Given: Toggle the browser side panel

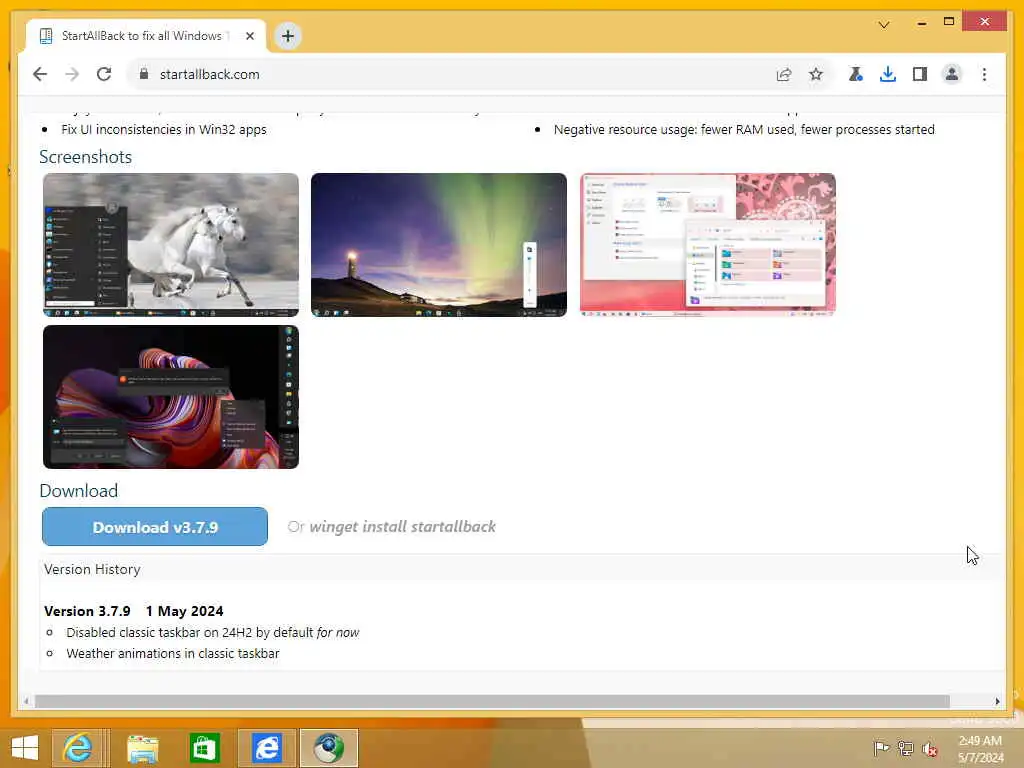Looking at the screenshot, I should (920, 74).
